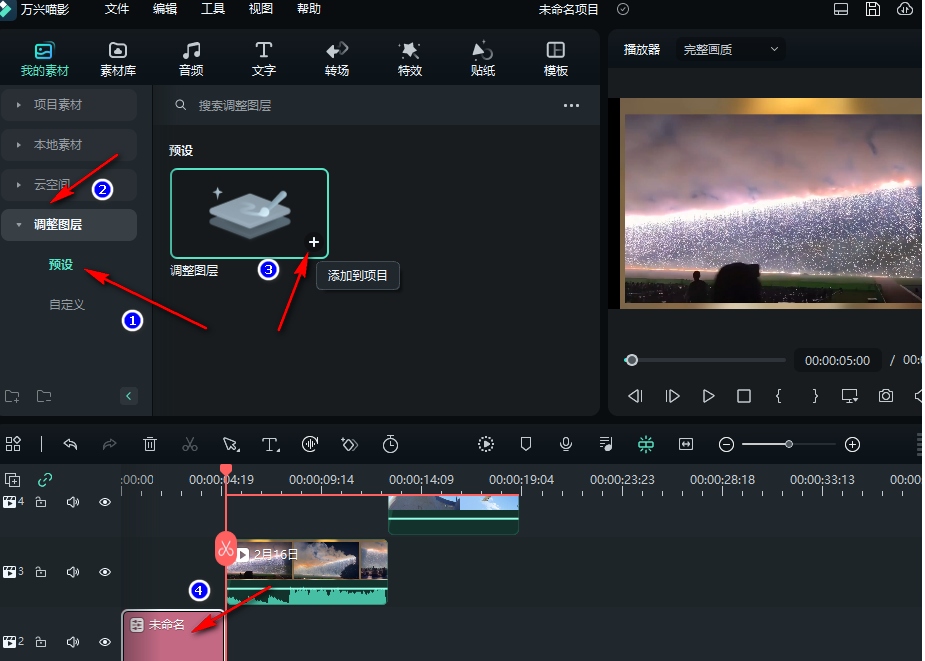Click the 搜索调整图层 search field
Image resolution: width=925 pixels, height=661 pixels.
coord(235,105)
